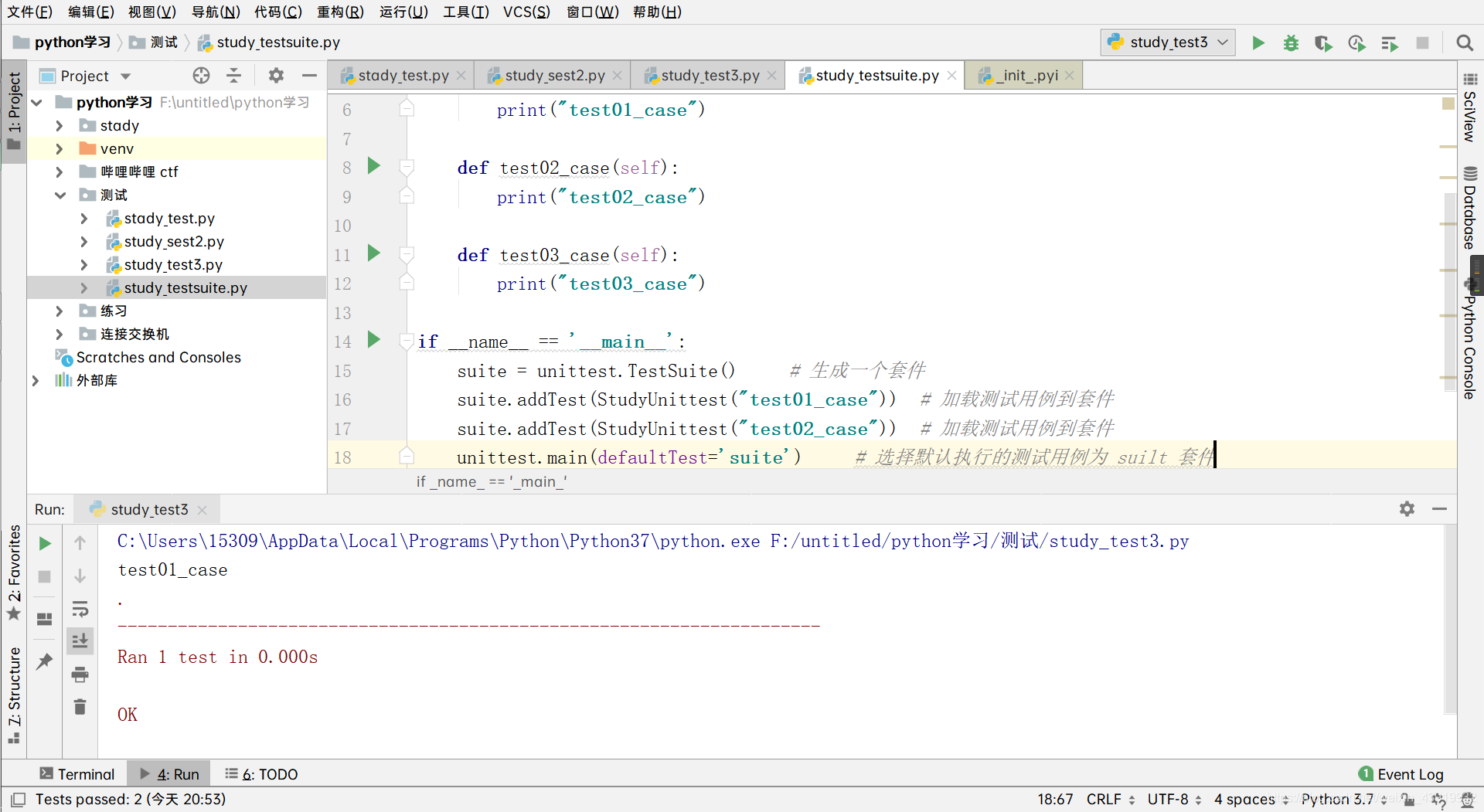
Task: Expand the 哔哩哔哩 ctf folder
Action: [x=60, y=172]
